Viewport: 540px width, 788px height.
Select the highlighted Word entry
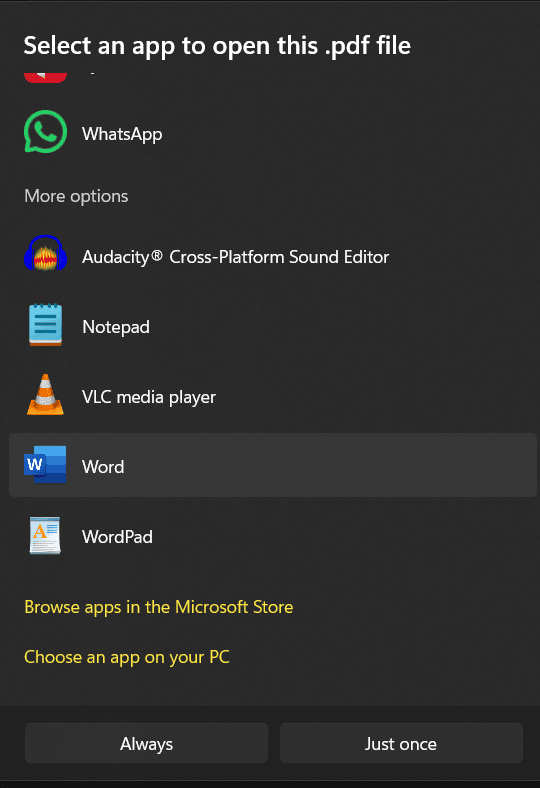(x=273, y=465)
